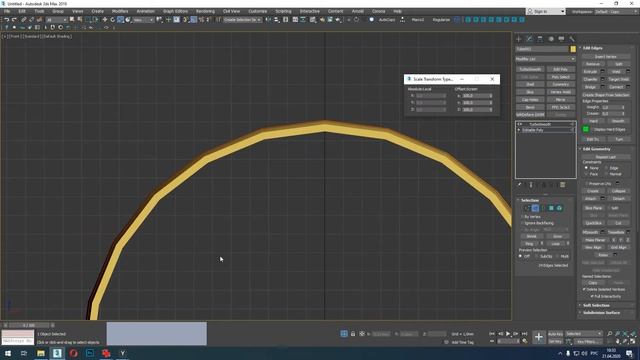640x360 pixels.
Task: Open the Motion tab in command panel
Action: click(551, 39)
